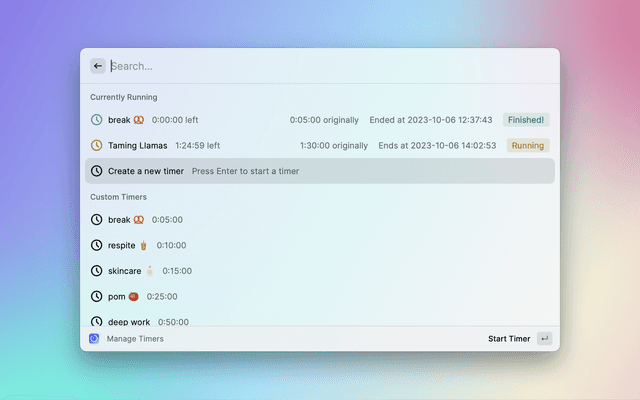Click the Running status tag
Viewport: 640px width, 400px height.
[527, 145]
